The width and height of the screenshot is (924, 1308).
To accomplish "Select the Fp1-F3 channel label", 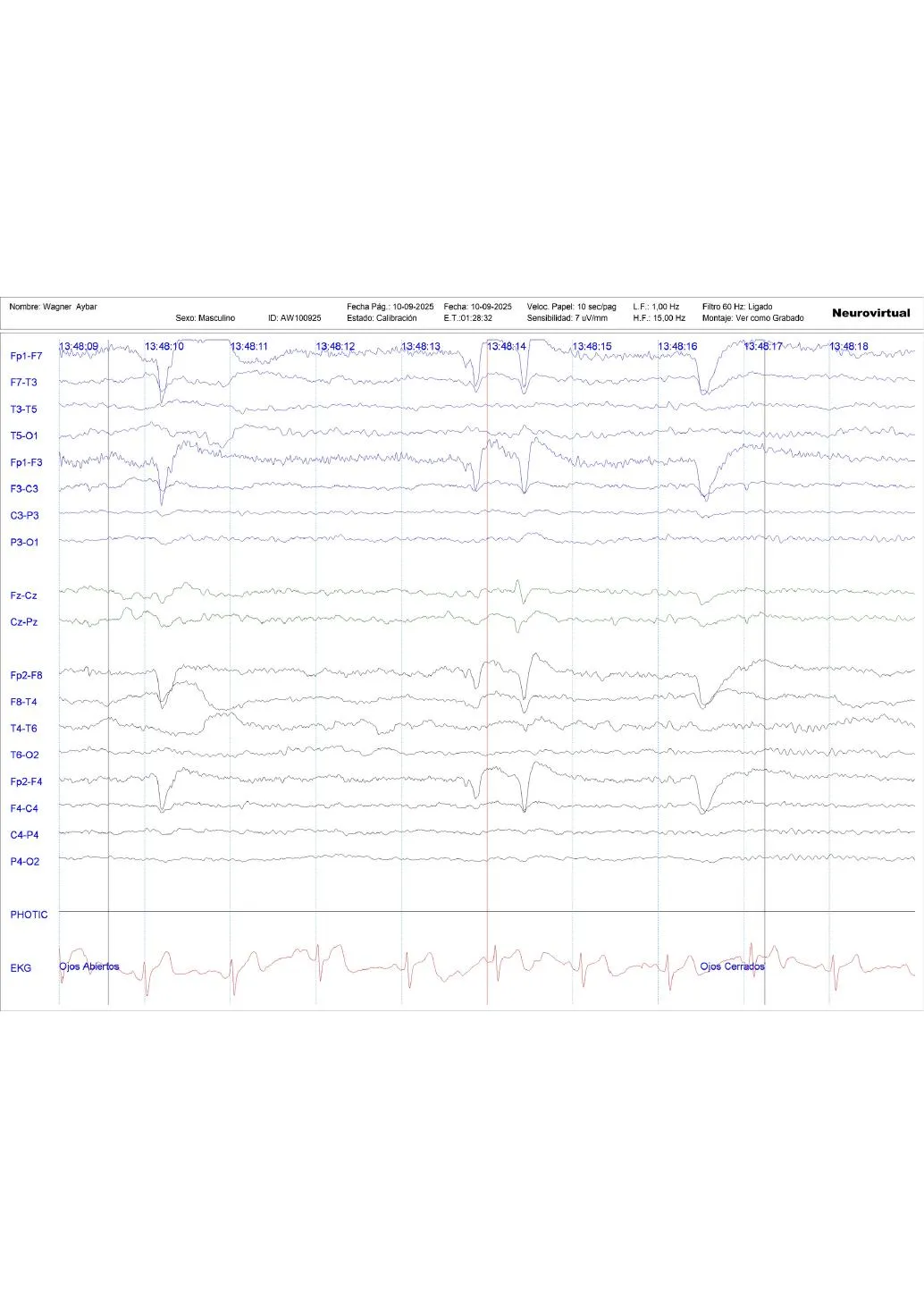I will [26, 463].
